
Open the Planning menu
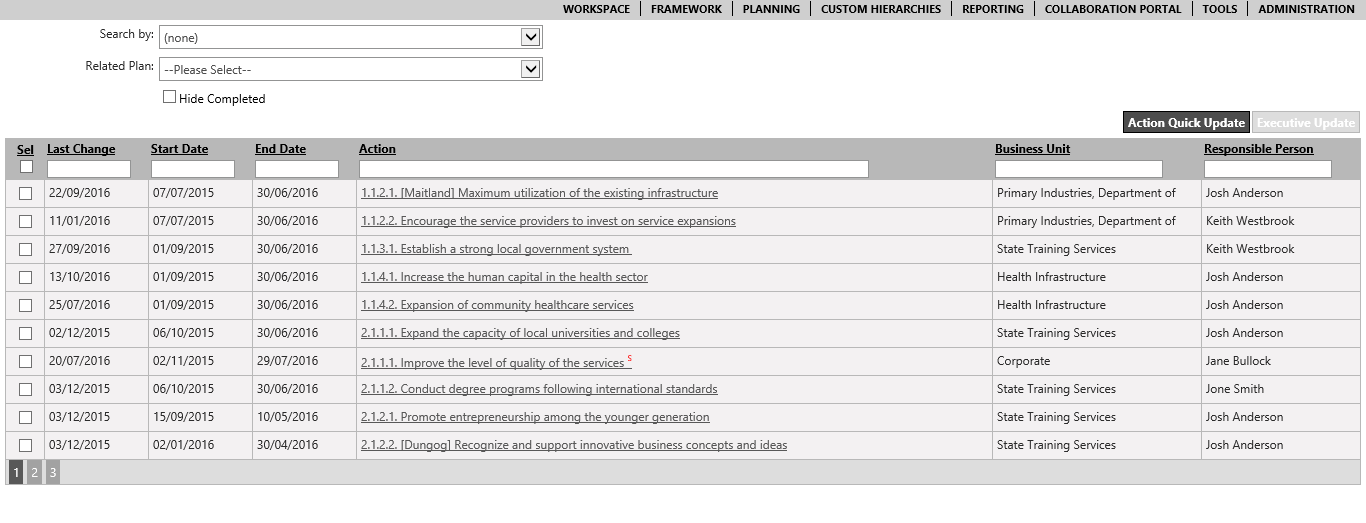point(771,9)
